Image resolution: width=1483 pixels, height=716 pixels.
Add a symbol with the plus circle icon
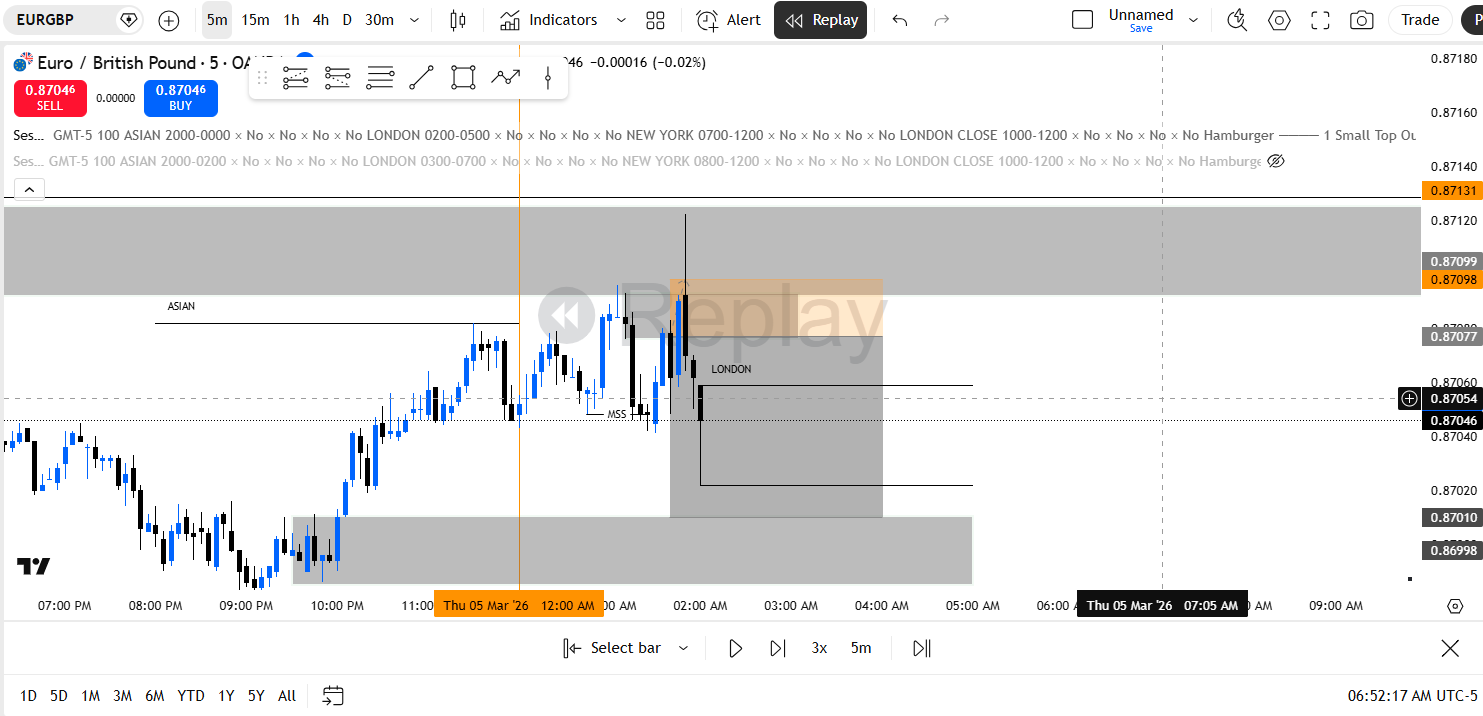coord(169,20)
